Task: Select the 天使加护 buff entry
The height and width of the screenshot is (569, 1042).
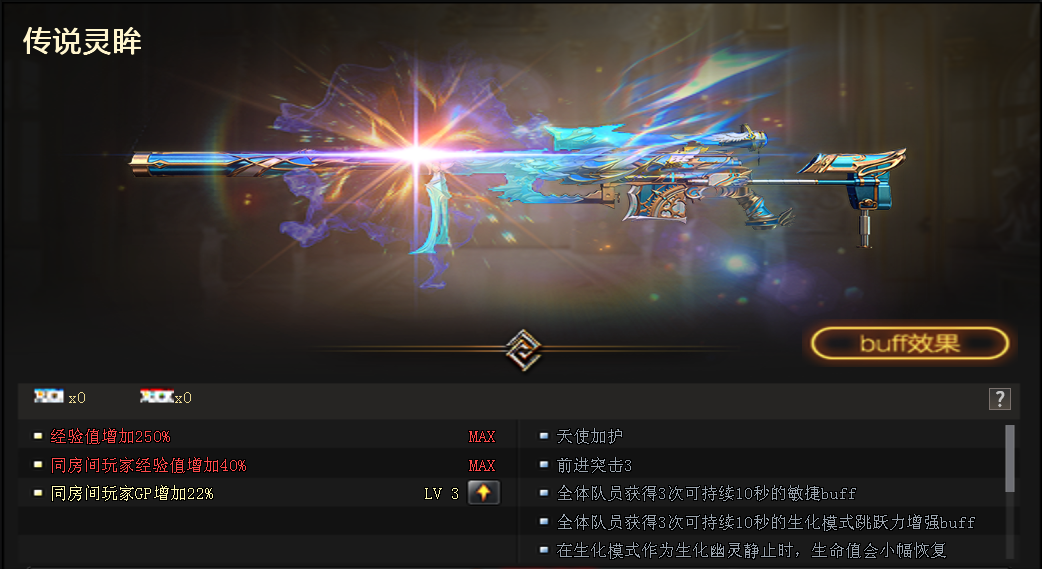Action: coord(589,436)
